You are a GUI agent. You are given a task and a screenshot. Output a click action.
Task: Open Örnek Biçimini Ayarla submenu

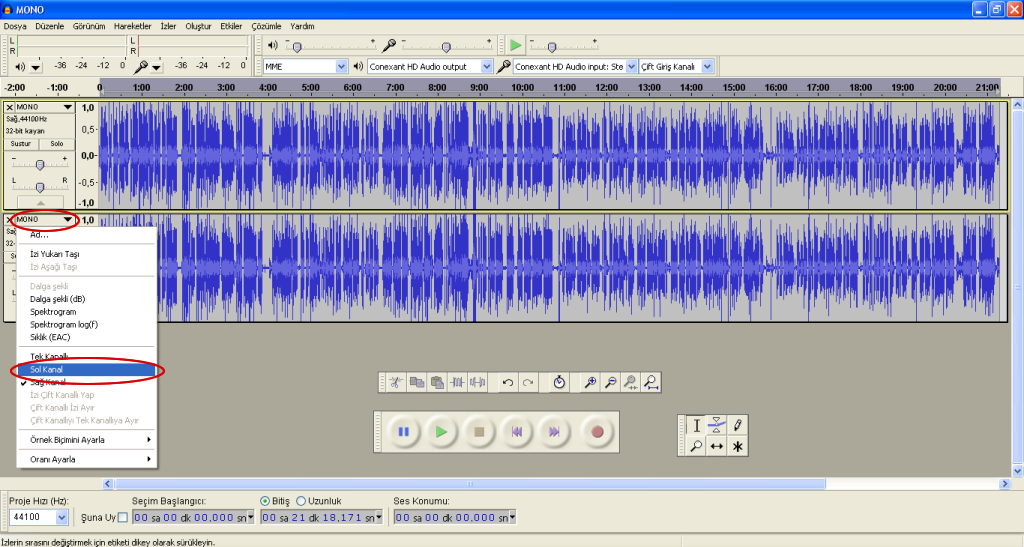tap(87, 440)
